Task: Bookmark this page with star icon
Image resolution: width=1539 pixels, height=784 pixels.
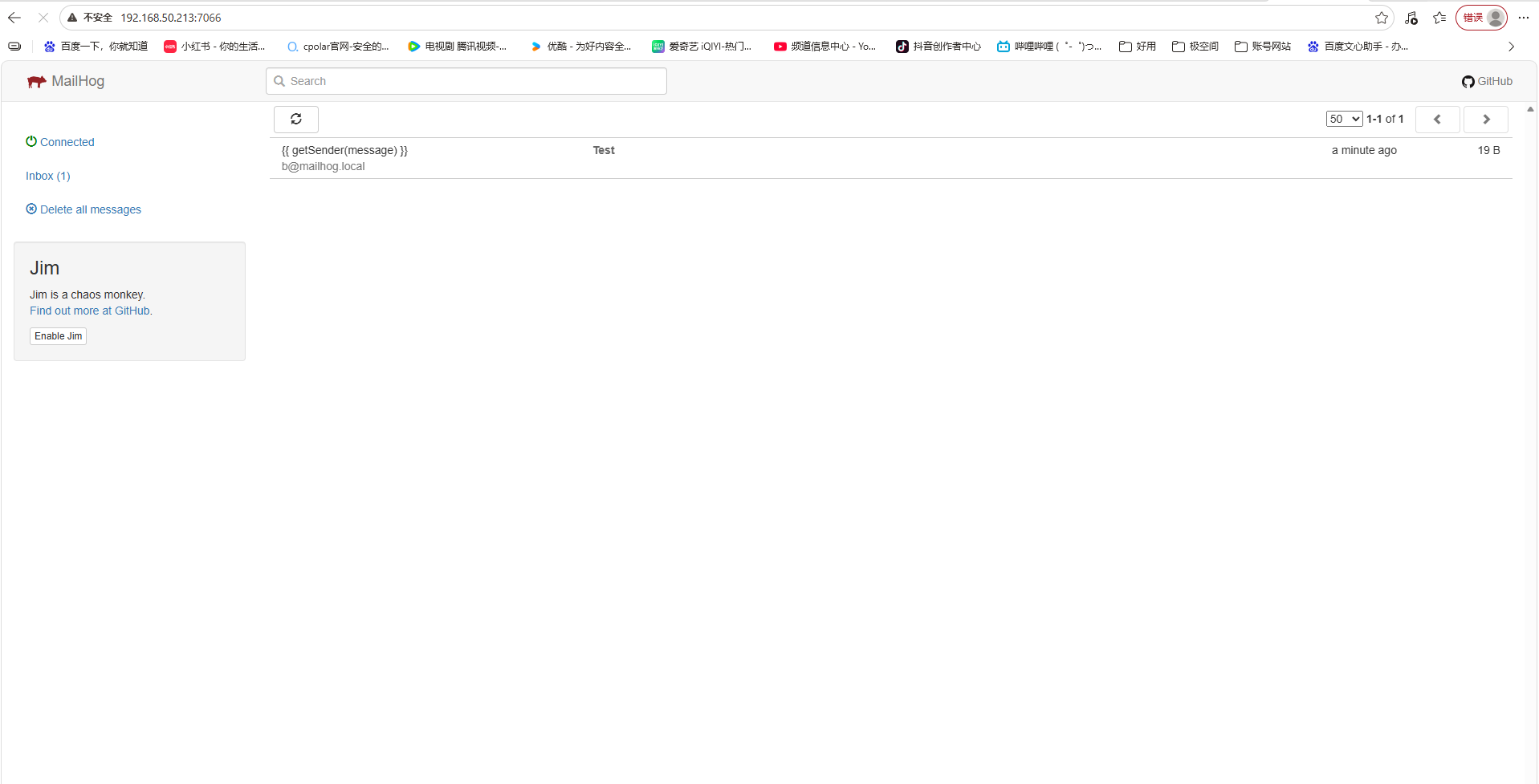Action: pyautogui.click(x=1381, y=18)
